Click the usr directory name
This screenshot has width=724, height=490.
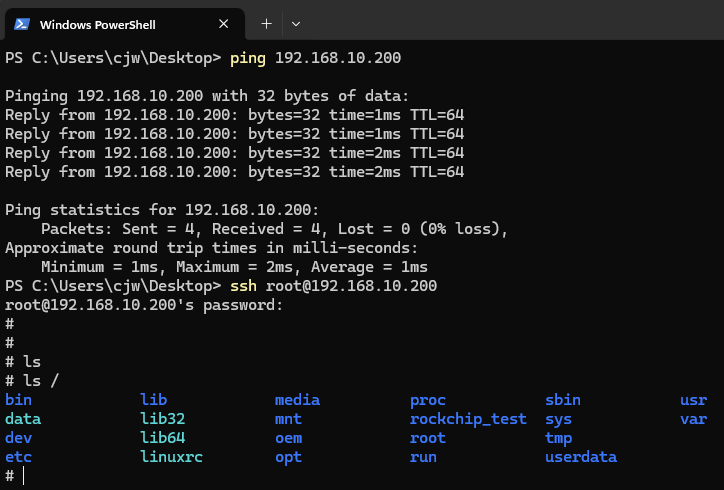[693, 400]
